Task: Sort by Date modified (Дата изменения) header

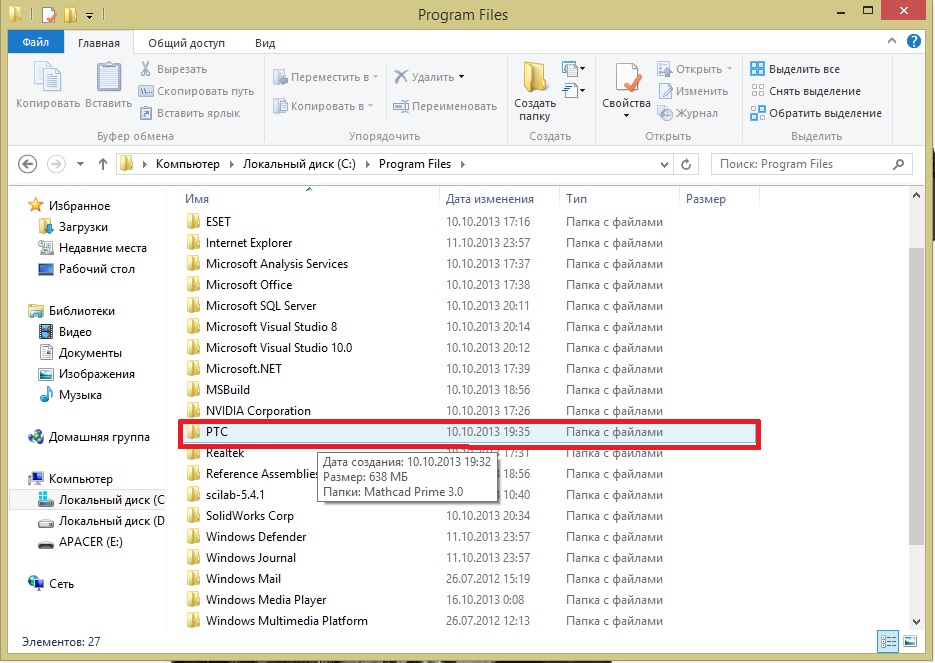Action: click(x=500, y=199)
